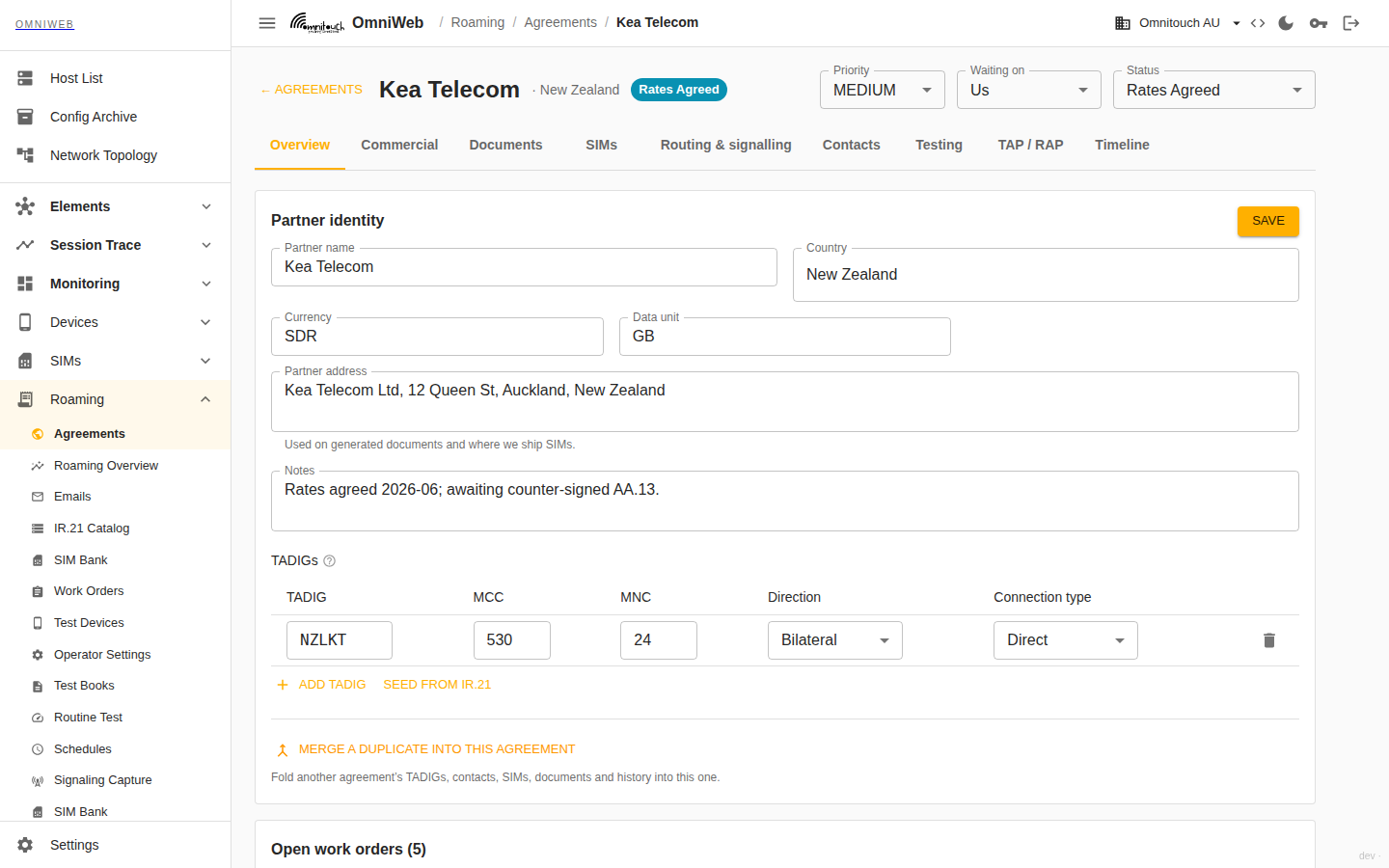Open the hamburger navigation menu
Screen dimensions: 1389x868
[267, 23]
